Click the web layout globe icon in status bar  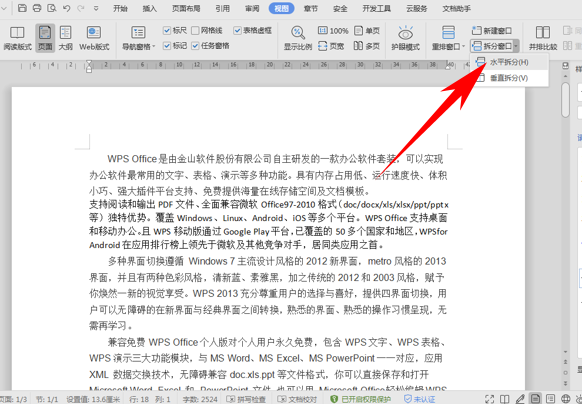pos(566,399)
